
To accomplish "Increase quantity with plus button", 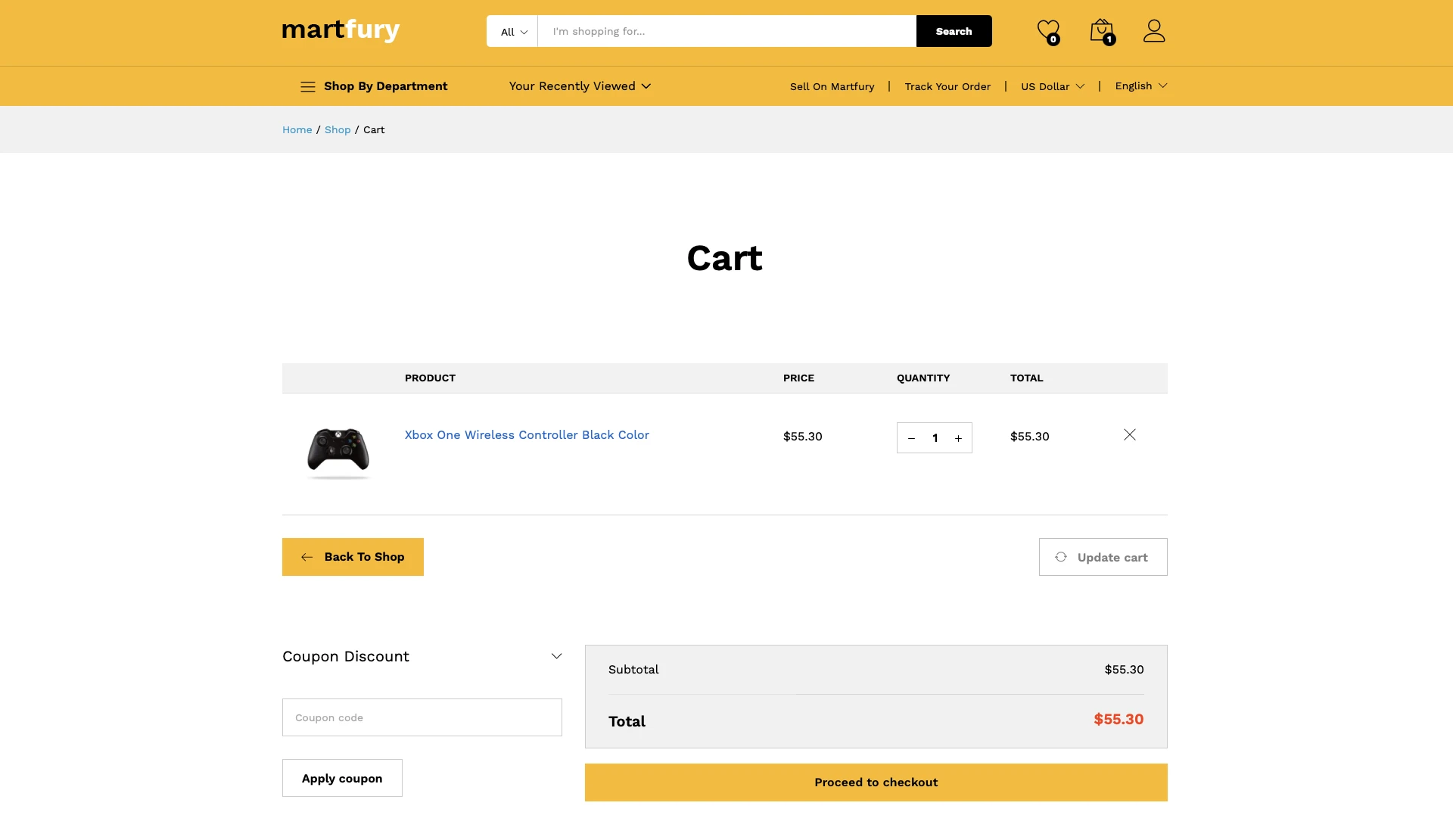I will 958,438.
